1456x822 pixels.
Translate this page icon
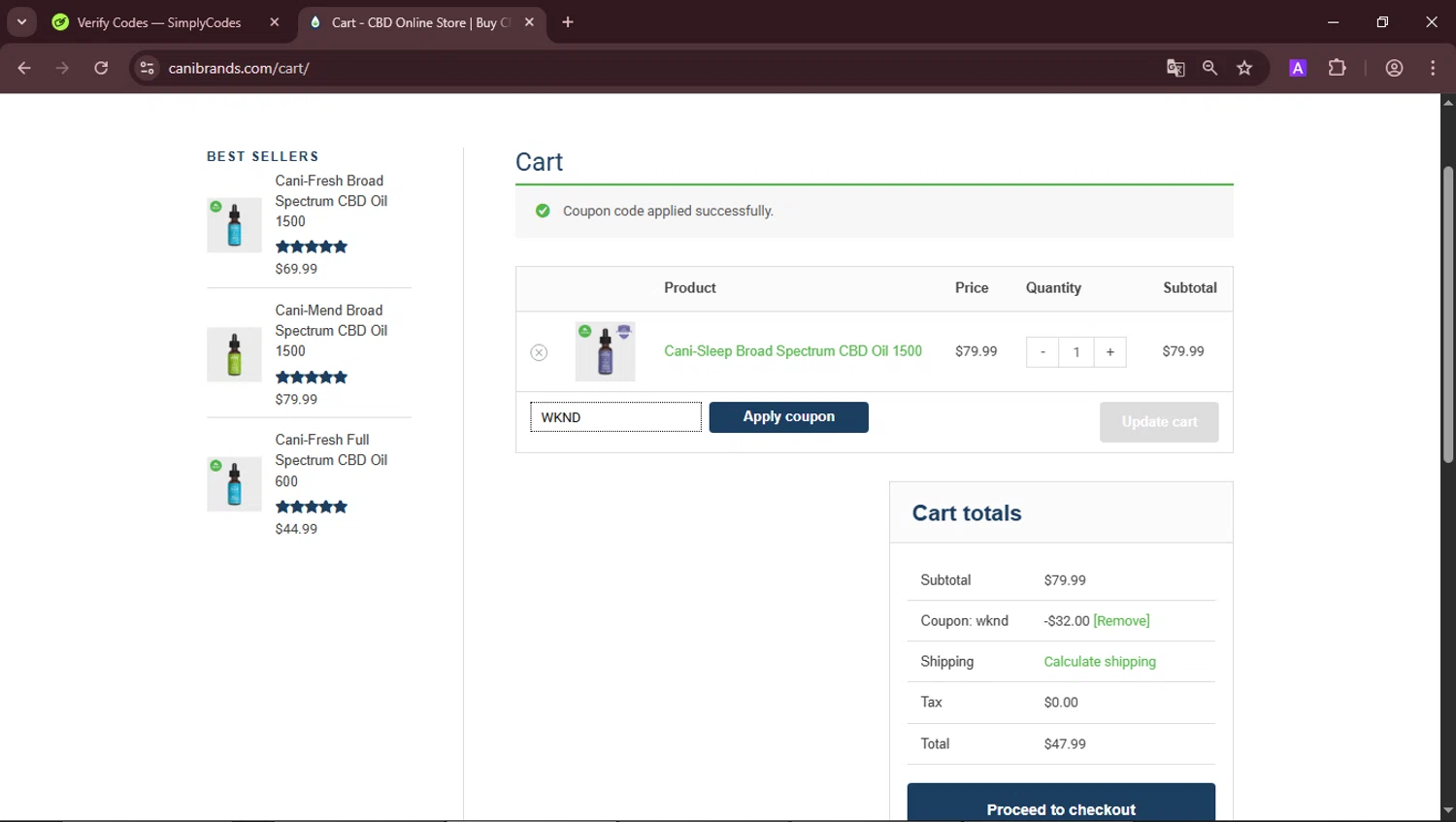1175,68
